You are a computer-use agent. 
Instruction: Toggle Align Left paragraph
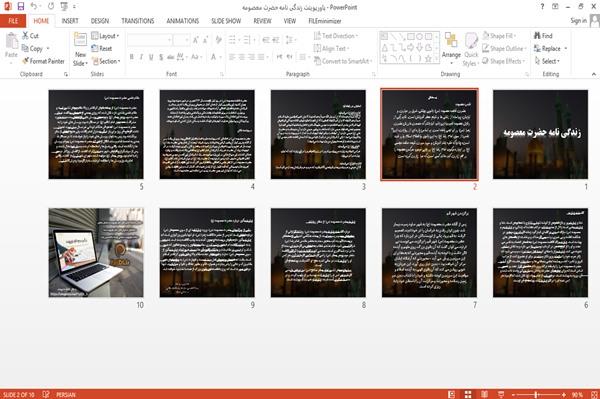coord(232,57)
